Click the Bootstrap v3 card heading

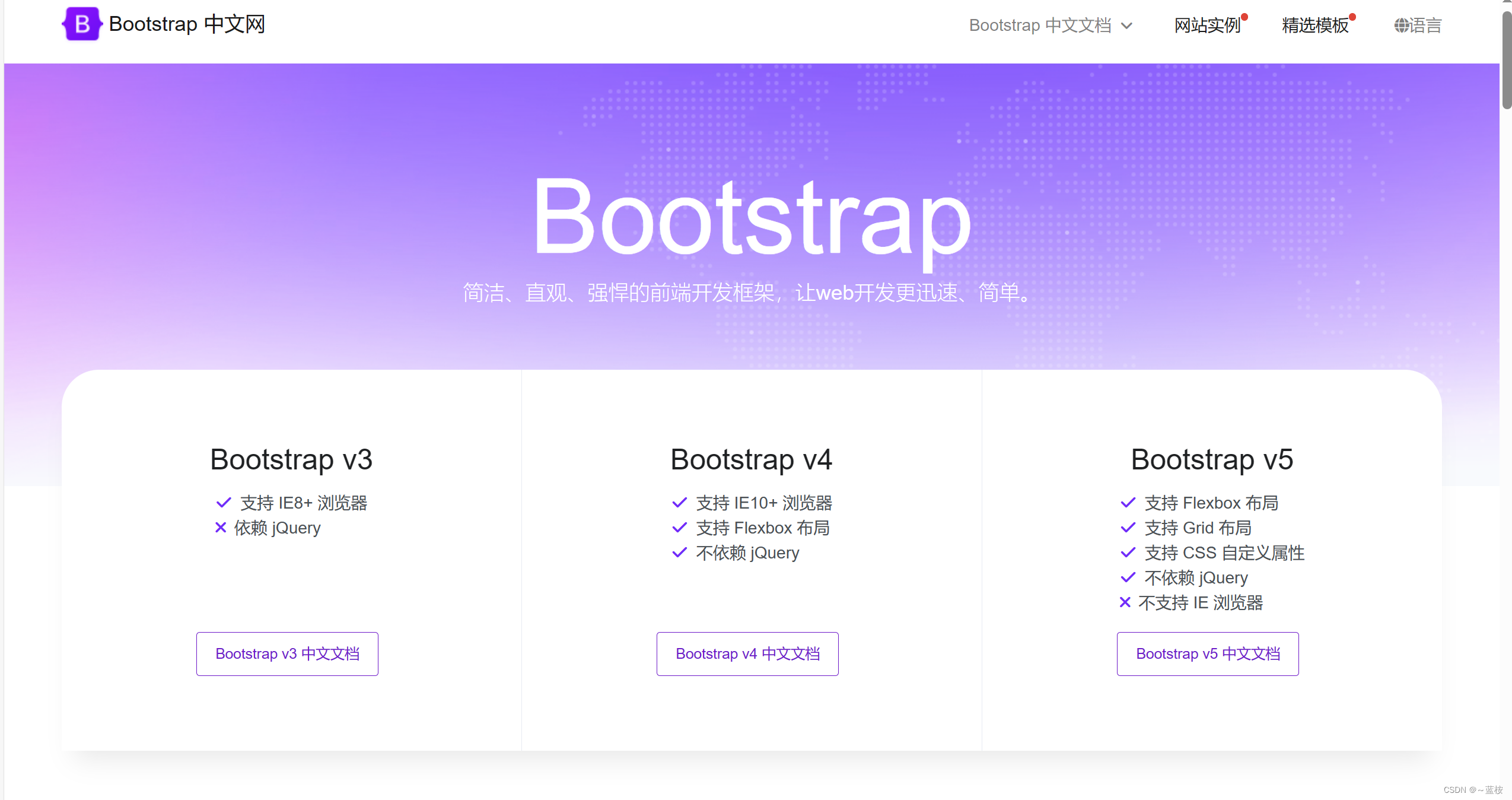tap(291, 459)
